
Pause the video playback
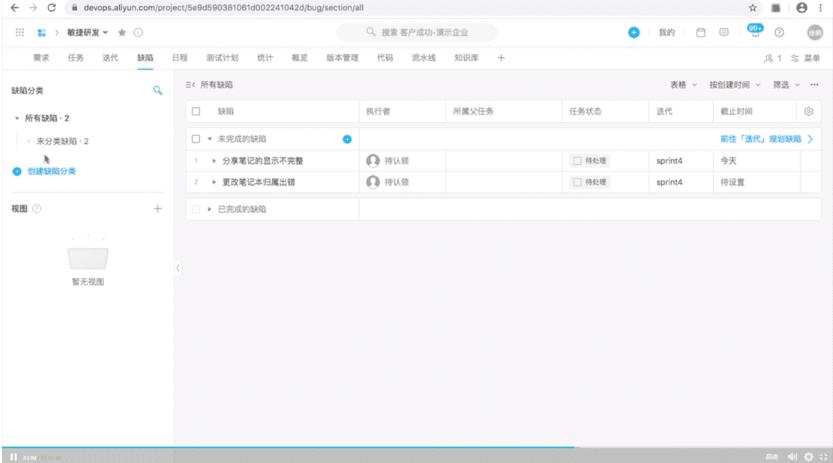pyautogui.click(x=14, y=457)
